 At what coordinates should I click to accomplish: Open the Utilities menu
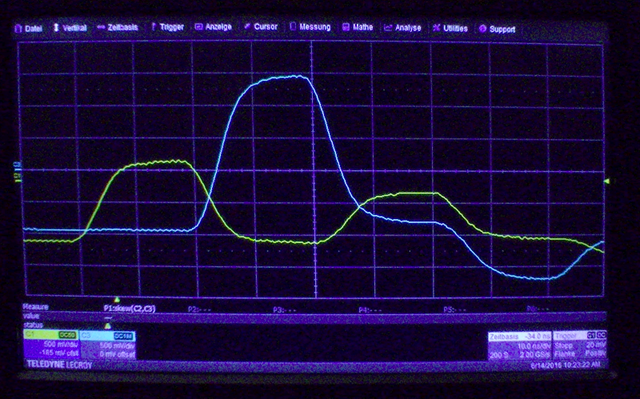click(x=450, y=28)
